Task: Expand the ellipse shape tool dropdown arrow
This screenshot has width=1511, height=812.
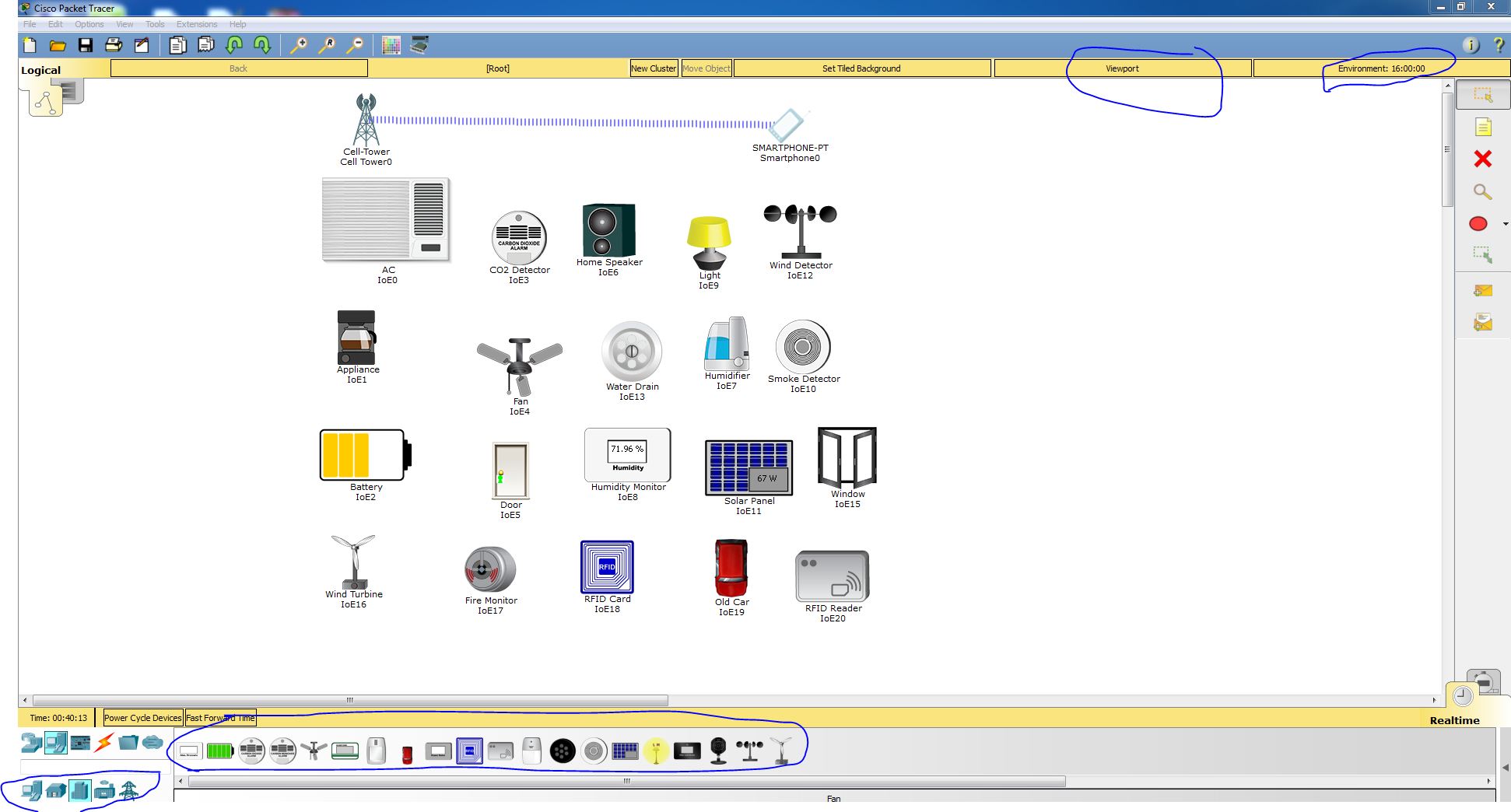Action: point(1506,224)
